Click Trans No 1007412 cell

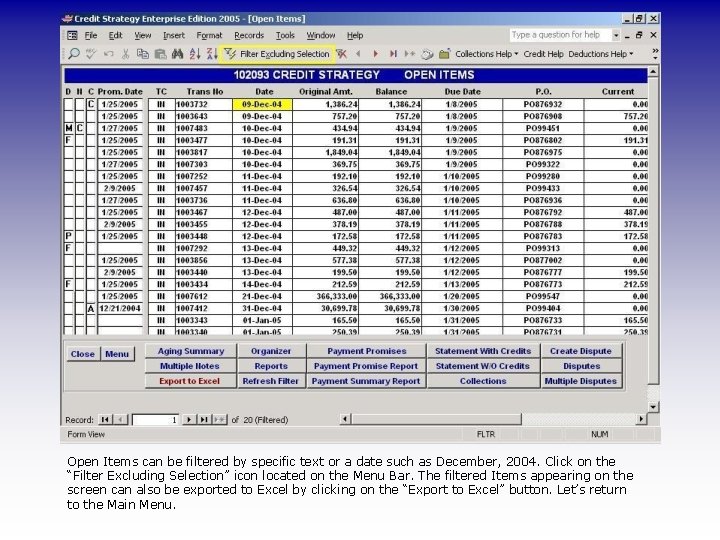pyautogui.click(x=203, y=308)
